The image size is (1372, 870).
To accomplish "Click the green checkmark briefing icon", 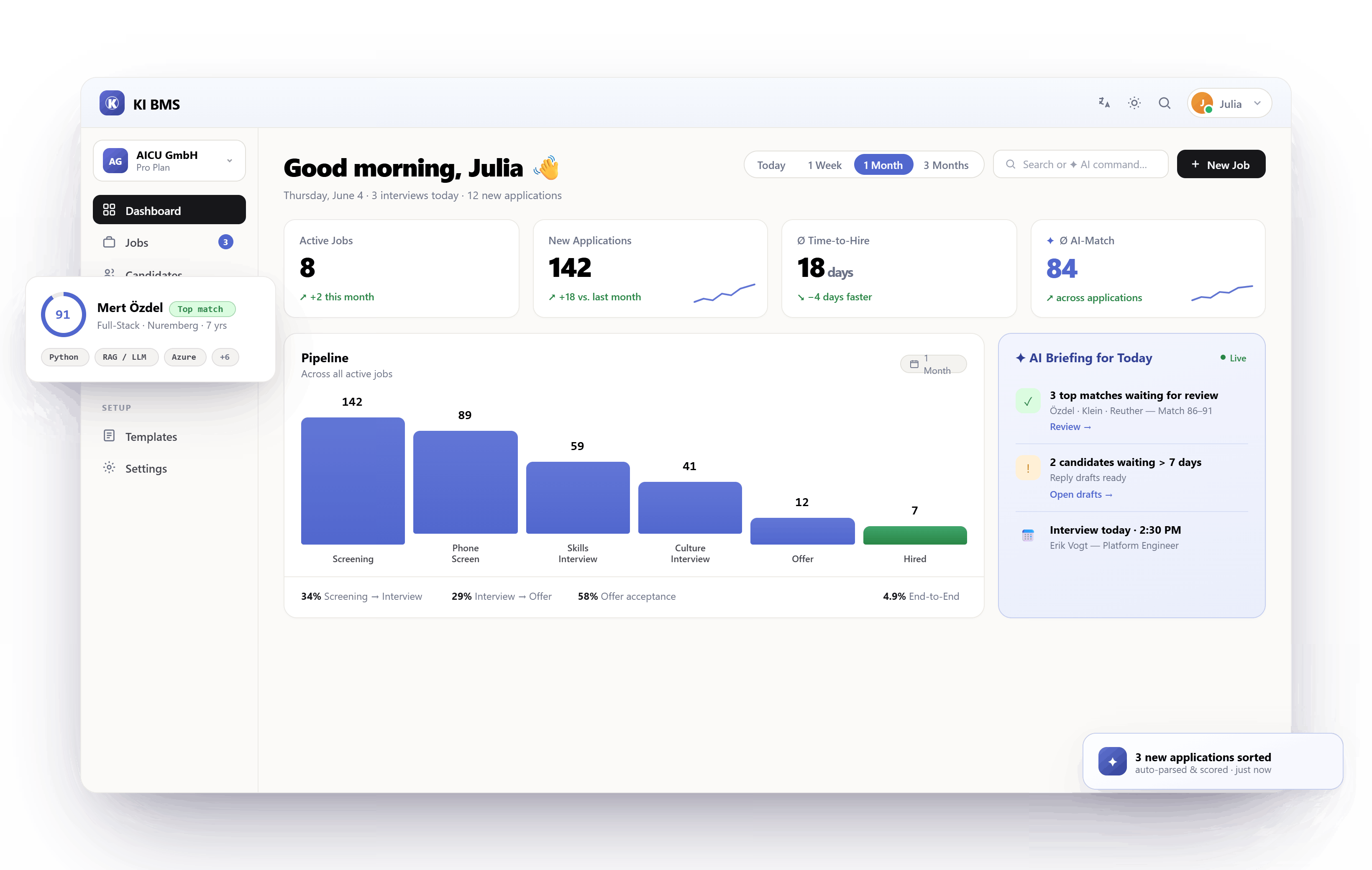I will [1028, 401].
